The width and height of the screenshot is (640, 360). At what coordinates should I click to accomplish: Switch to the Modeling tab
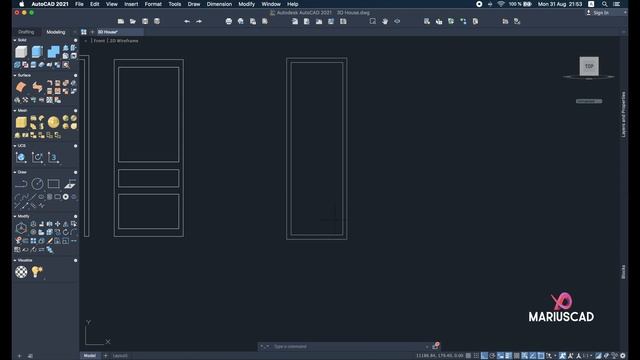pos(56,32)
